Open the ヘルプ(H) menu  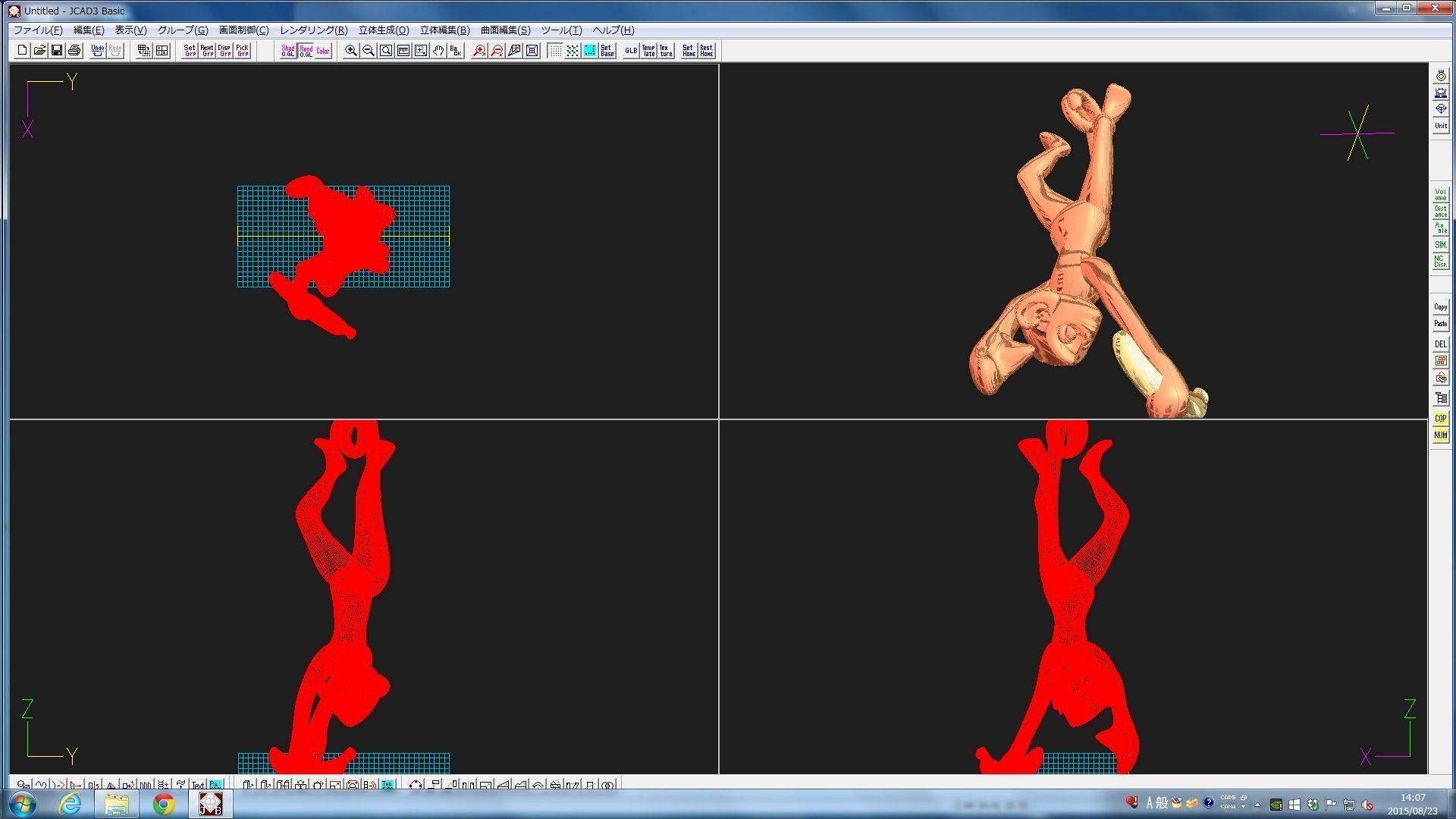point(613,30)
